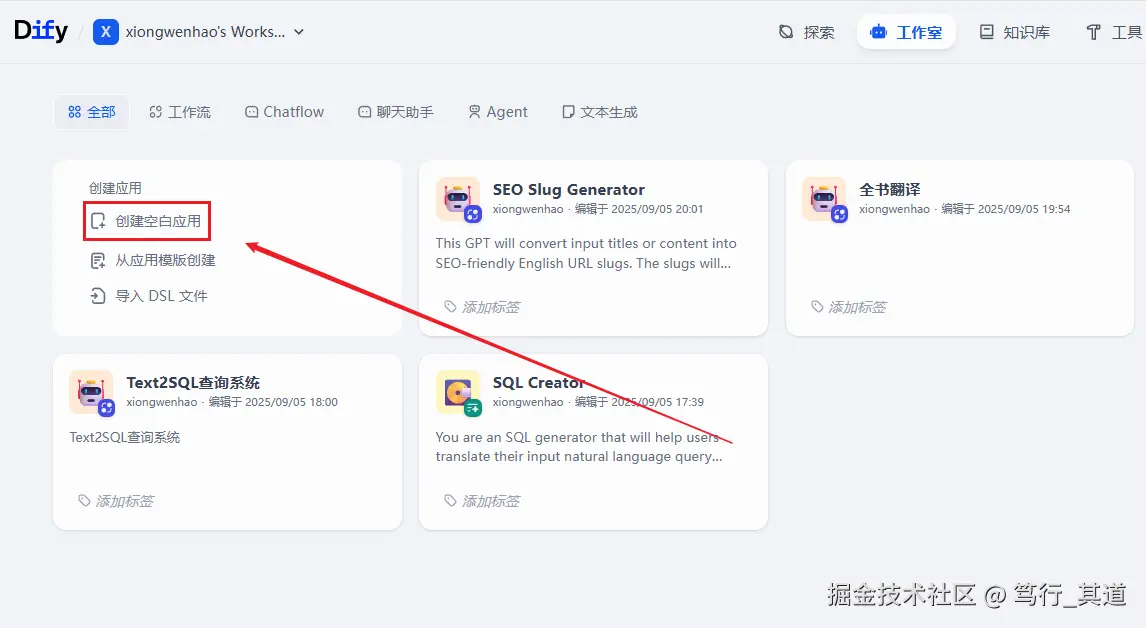Click the 工作流 workflow icon

coord(156,112)
